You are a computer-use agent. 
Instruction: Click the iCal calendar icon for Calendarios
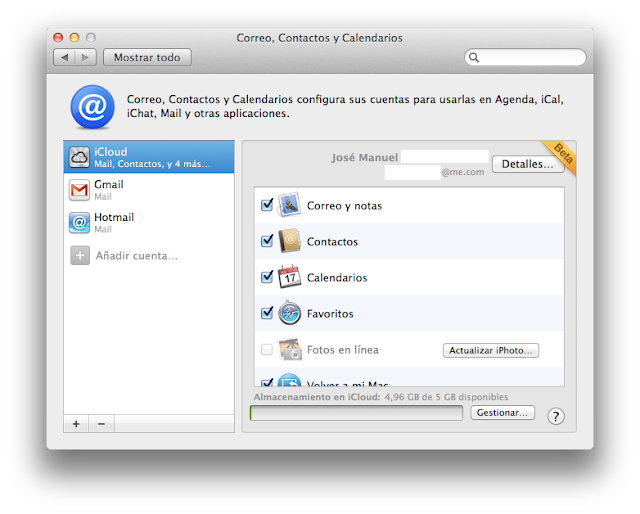tap(289, 277)
